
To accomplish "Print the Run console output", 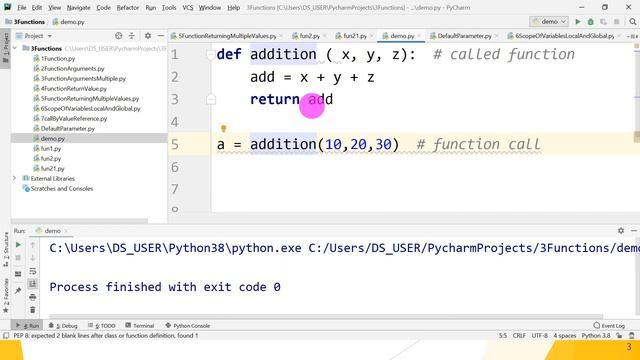I will tap(33, 297).
